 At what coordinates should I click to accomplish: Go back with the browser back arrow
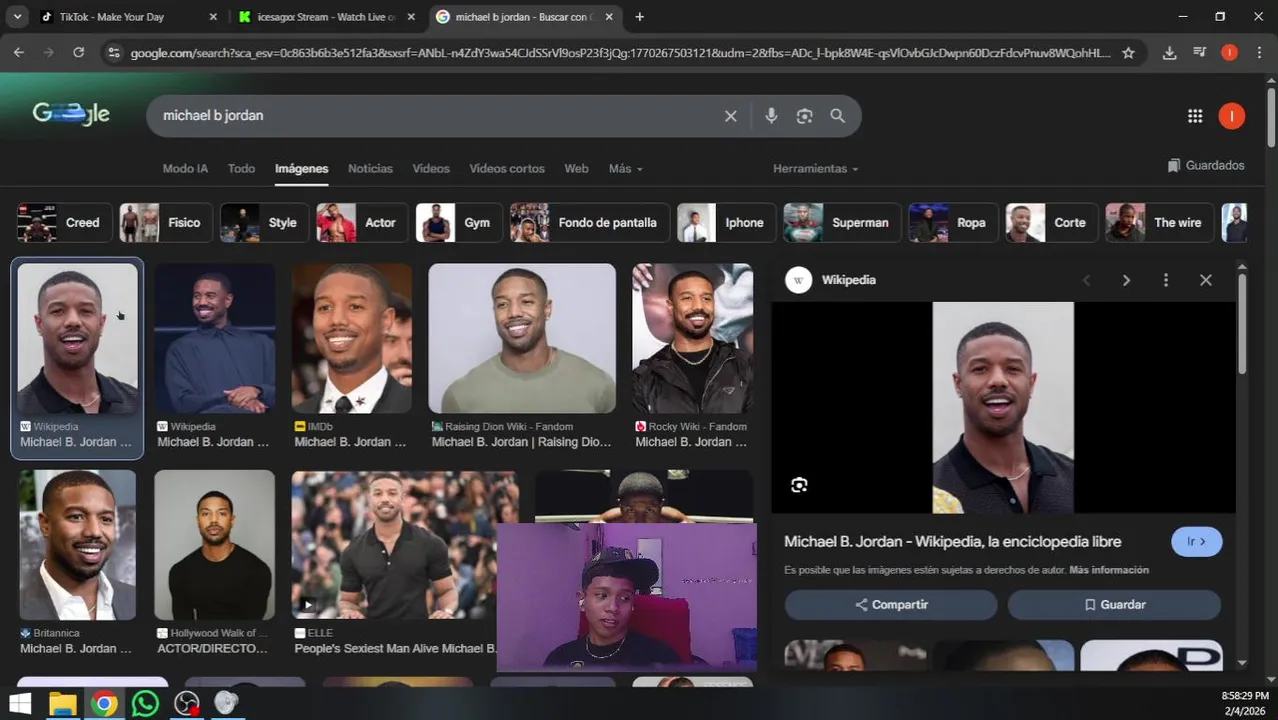pos(19,52)
